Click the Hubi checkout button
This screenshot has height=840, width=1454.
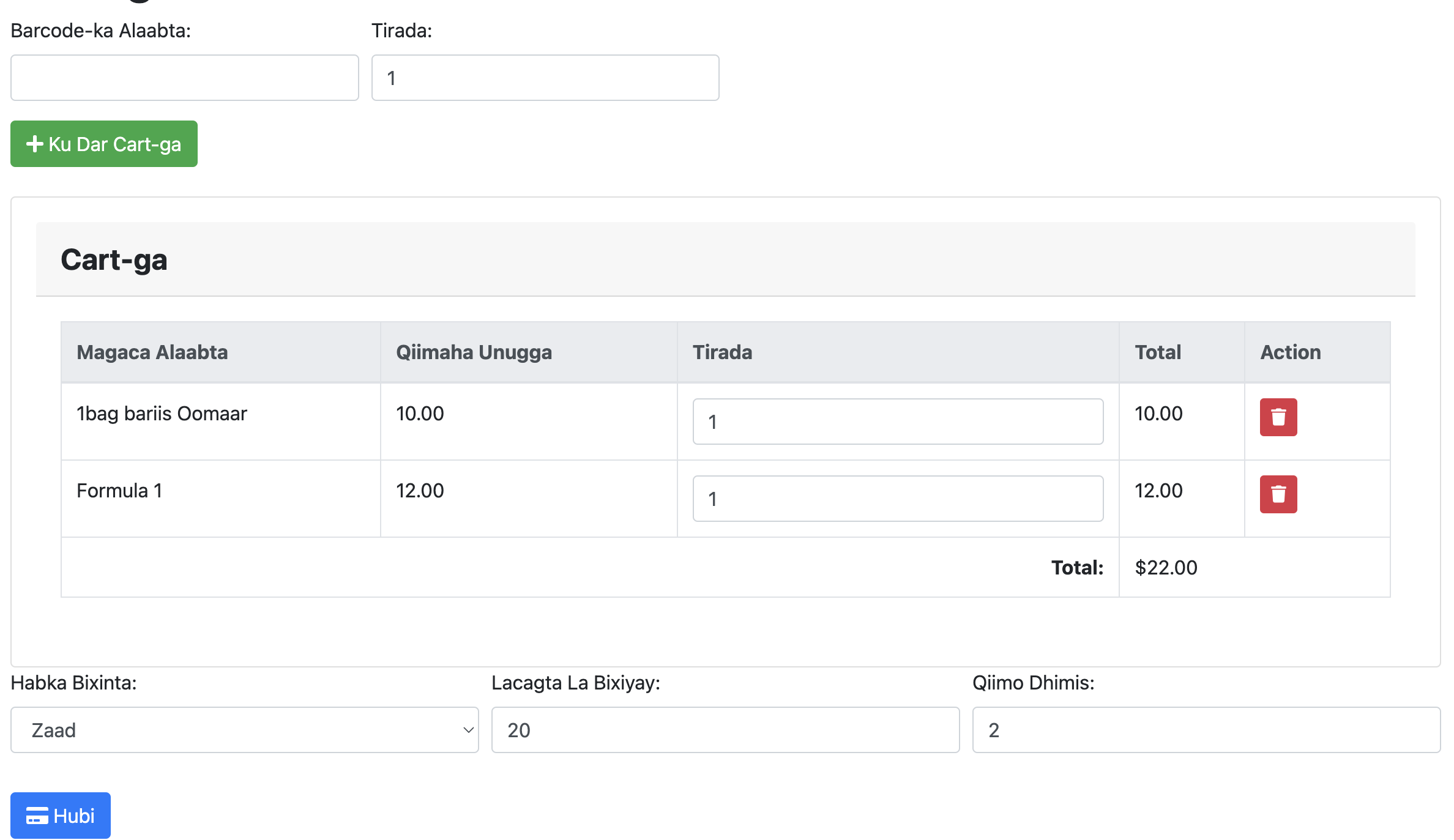[x=61, y=816]
